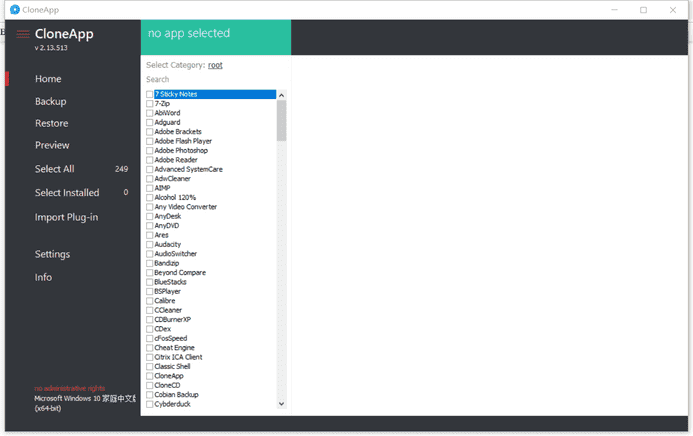693x436 pixels.
Task: Click the no administrative rights warning
Action: (x=70, y=389)
